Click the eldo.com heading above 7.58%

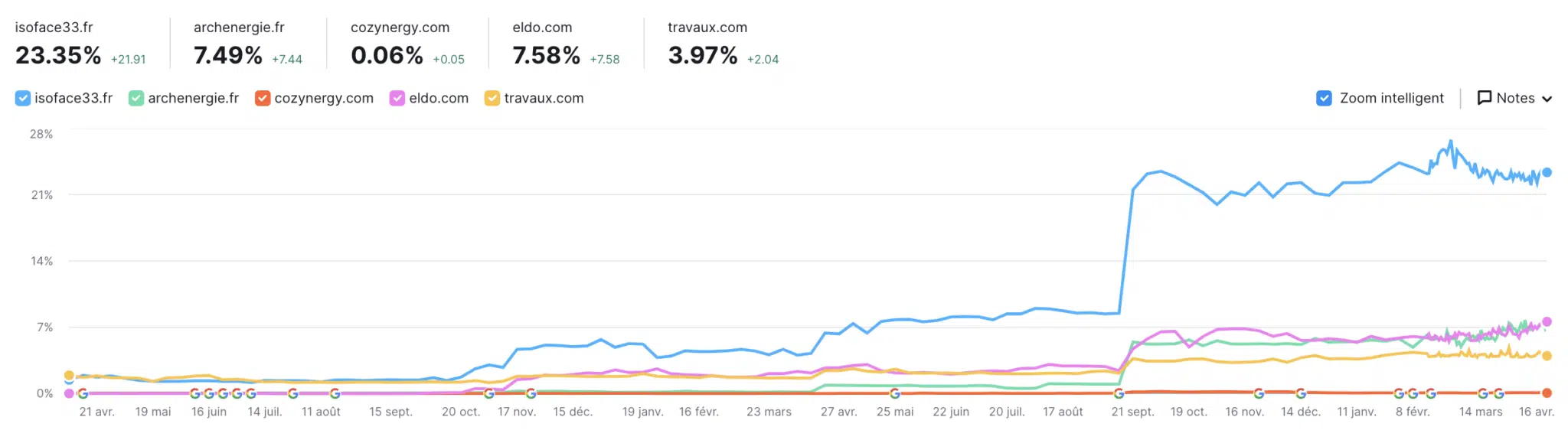pyautogui.click(x=542, y=28)
